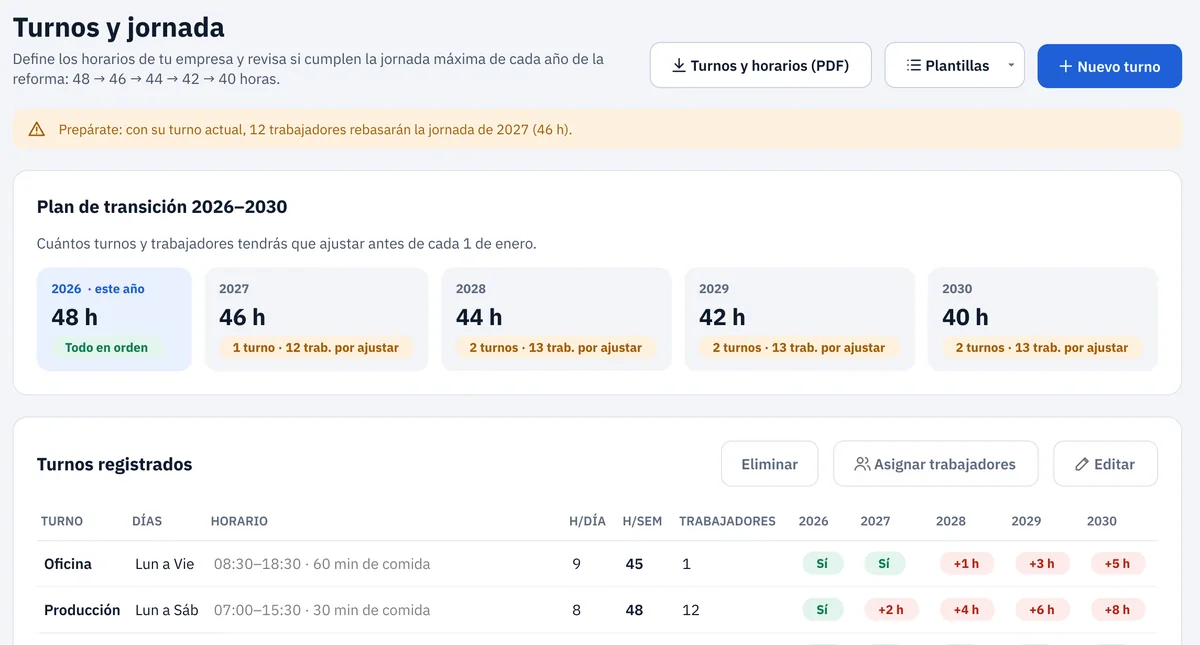1200x645 pixels.
Task: Click the Todo en orden badge
Action: pyautogui.click(x=106, y=348)
